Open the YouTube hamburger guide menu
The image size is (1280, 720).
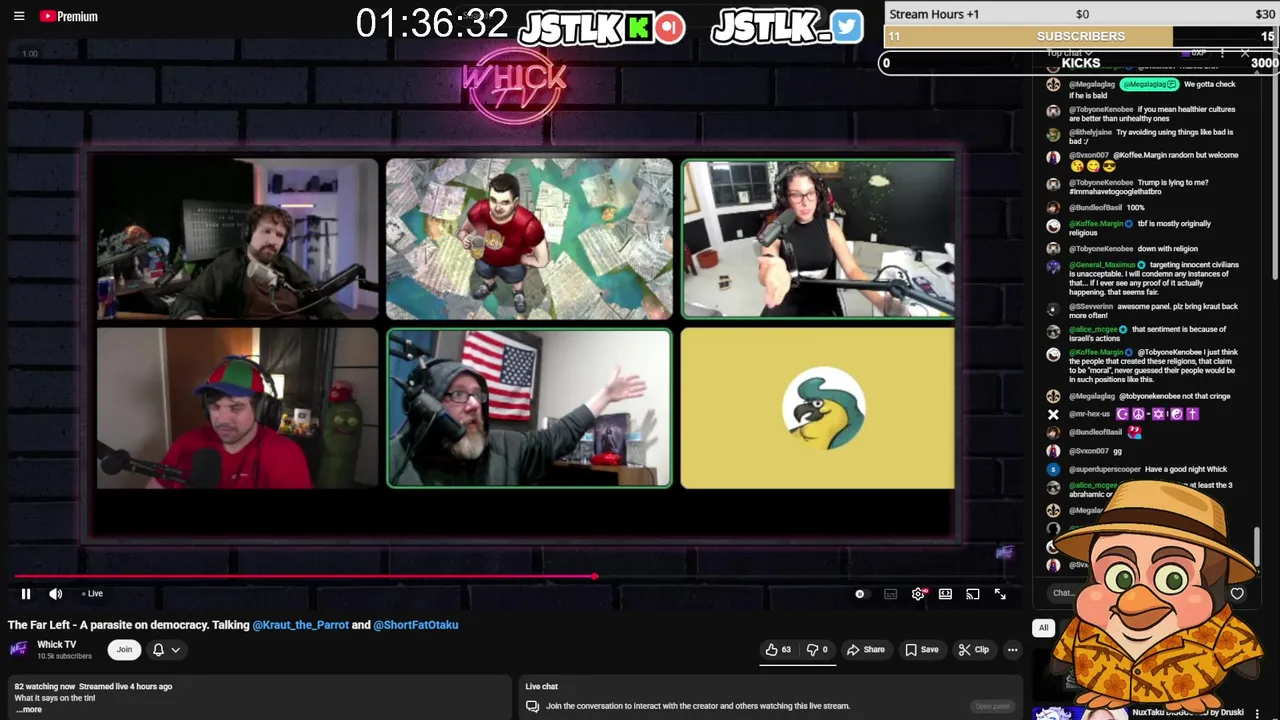[19, 16]
